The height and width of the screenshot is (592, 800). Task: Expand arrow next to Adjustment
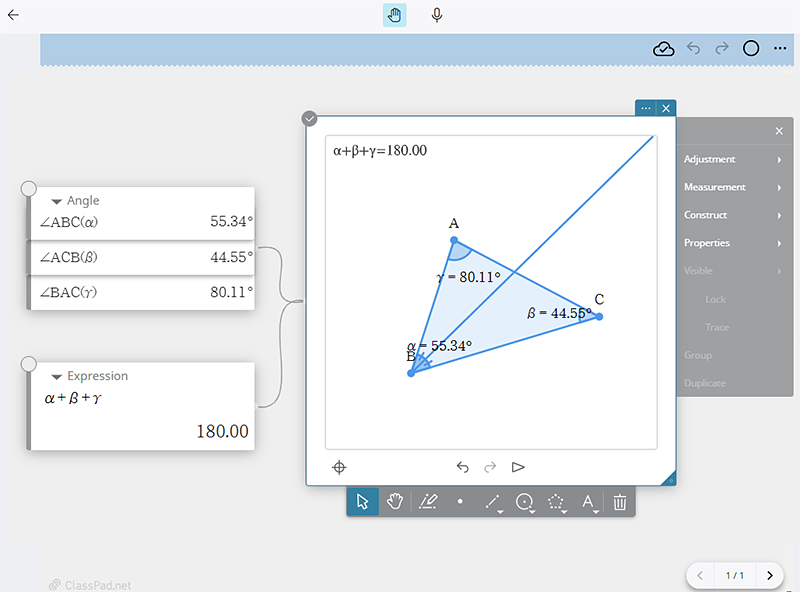(779, 160)
